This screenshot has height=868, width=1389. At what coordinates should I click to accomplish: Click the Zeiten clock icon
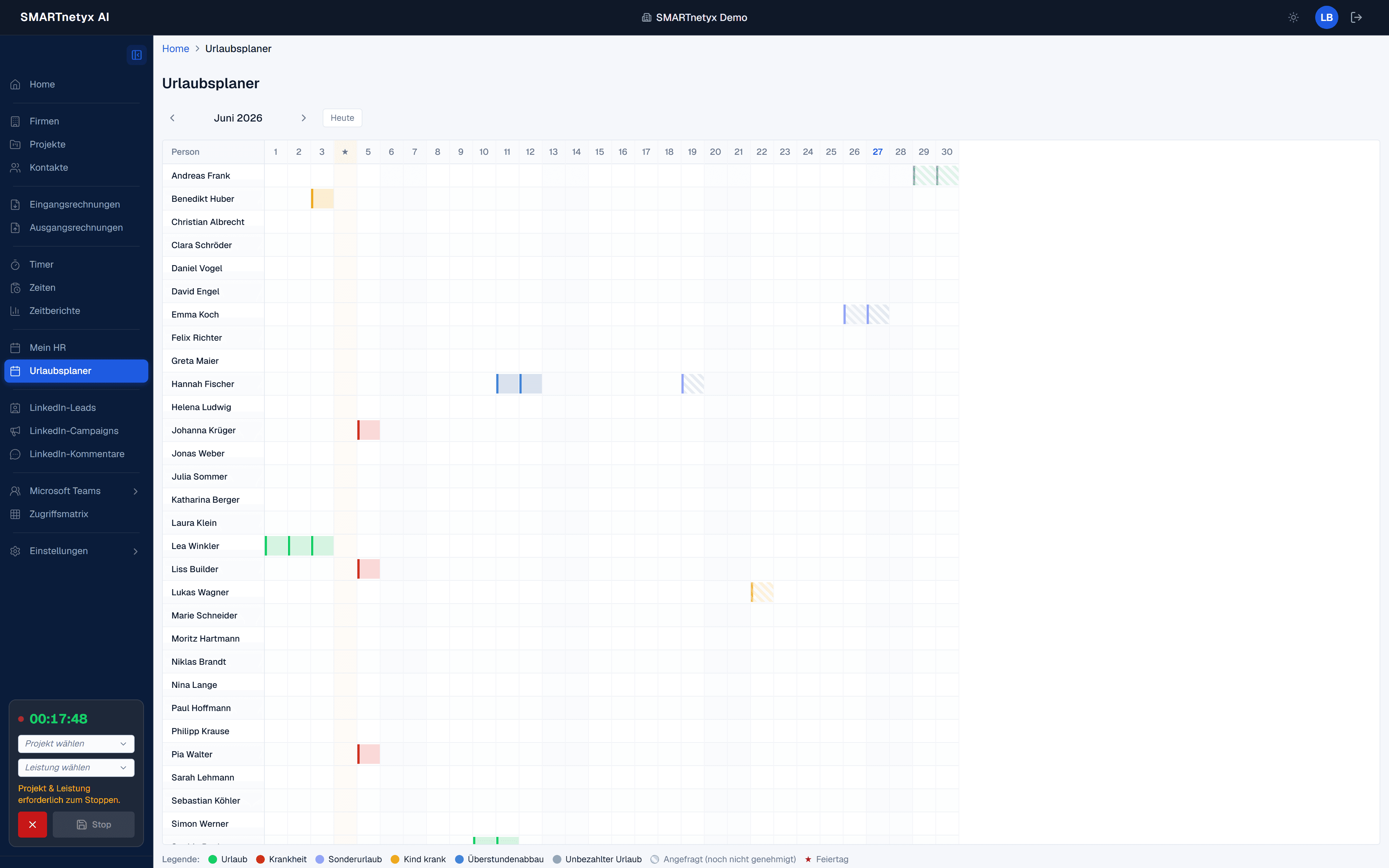click(x=16, y=288)
